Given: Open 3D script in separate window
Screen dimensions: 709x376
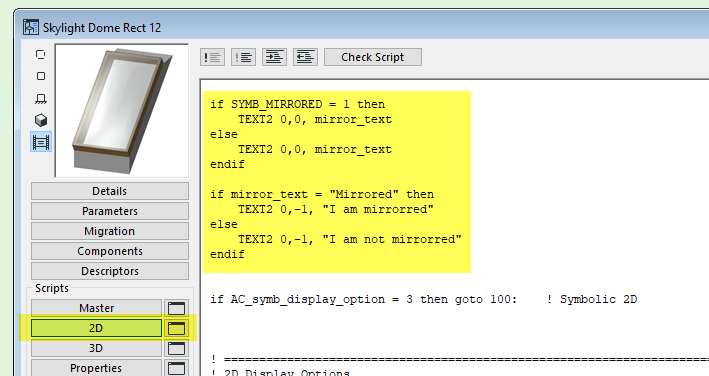Looking at the screenshot, I should tap(176, 348).
